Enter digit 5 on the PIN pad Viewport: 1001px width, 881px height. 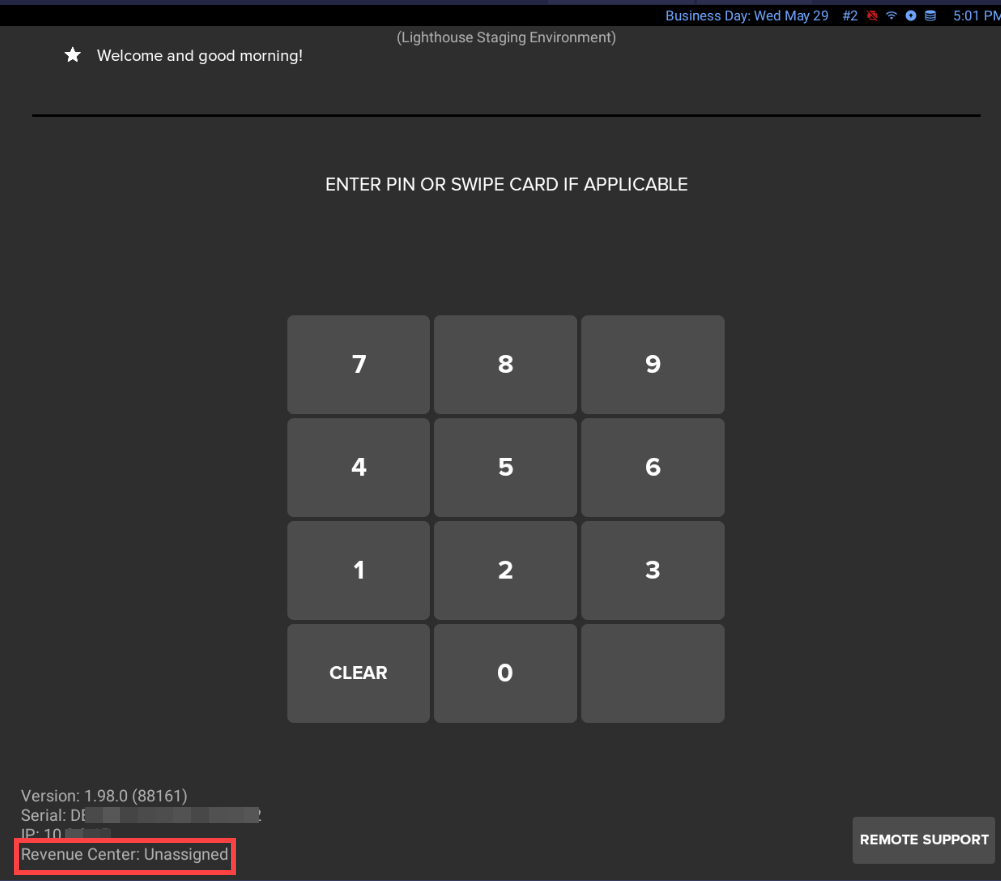[x=505, y=467]
